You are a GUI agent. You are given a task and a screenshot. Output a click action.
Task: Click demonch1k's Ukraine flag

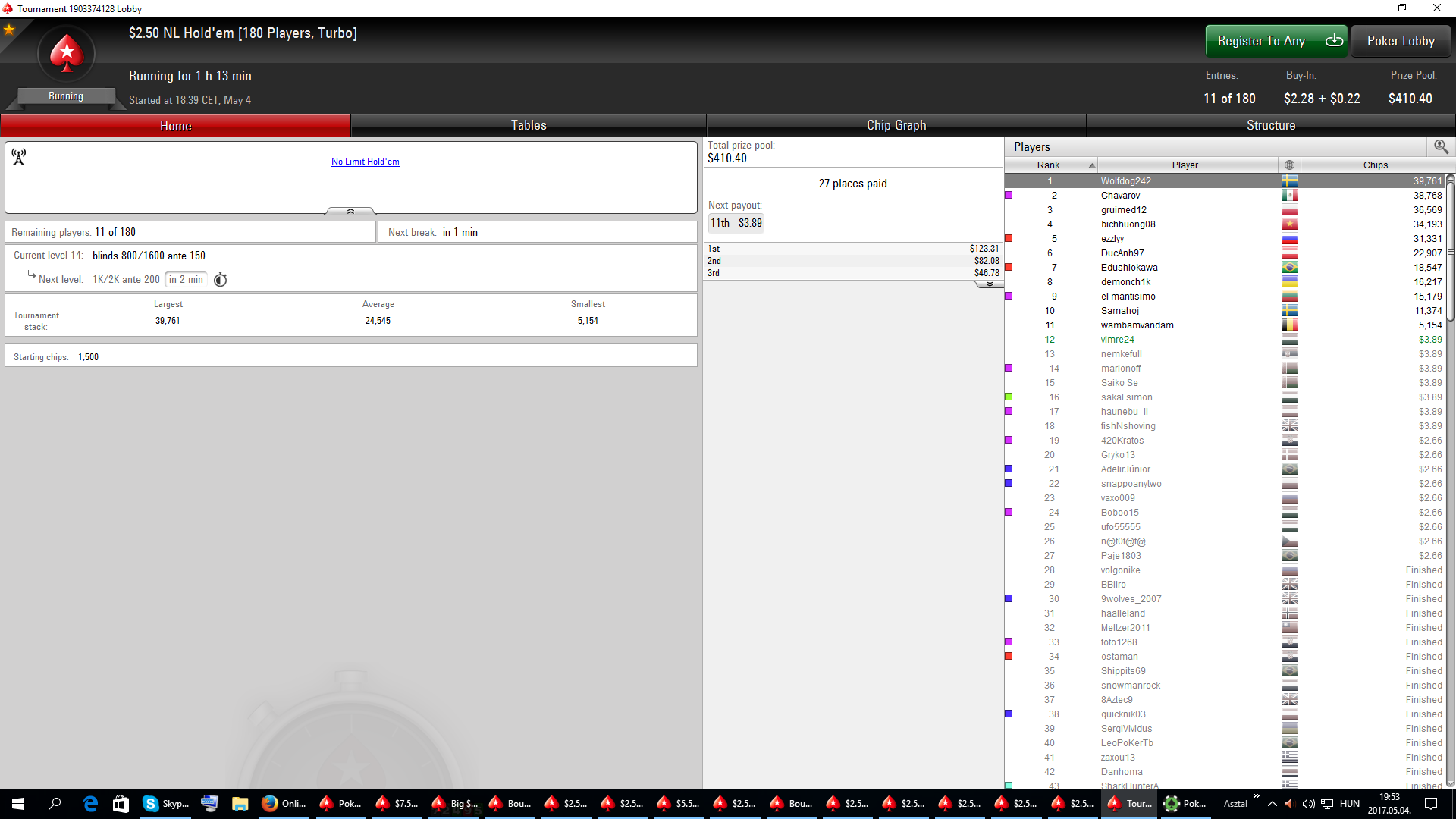pos(1289,282)
